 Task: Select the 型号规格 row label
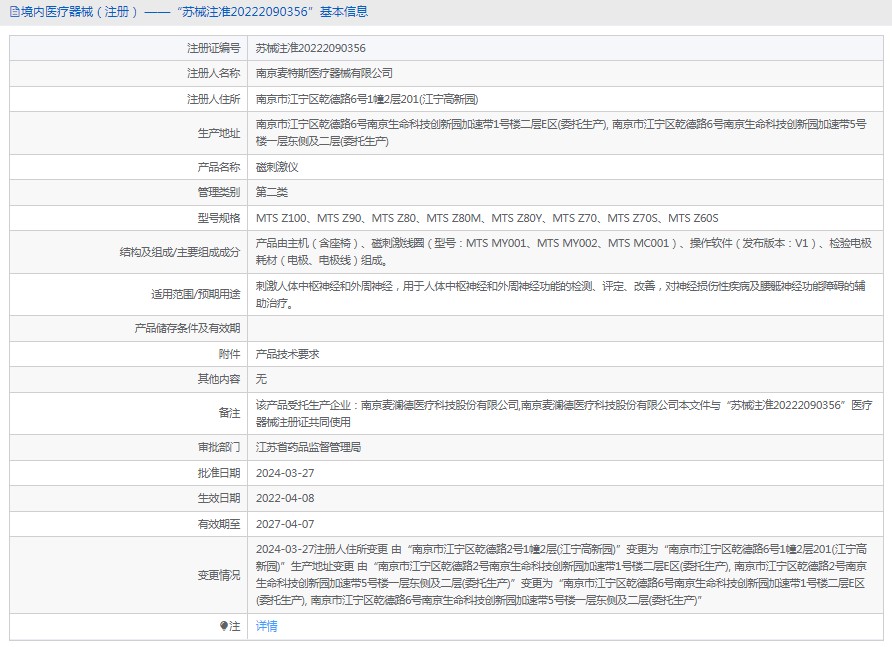pyautogui.click(x=219, y=218)
